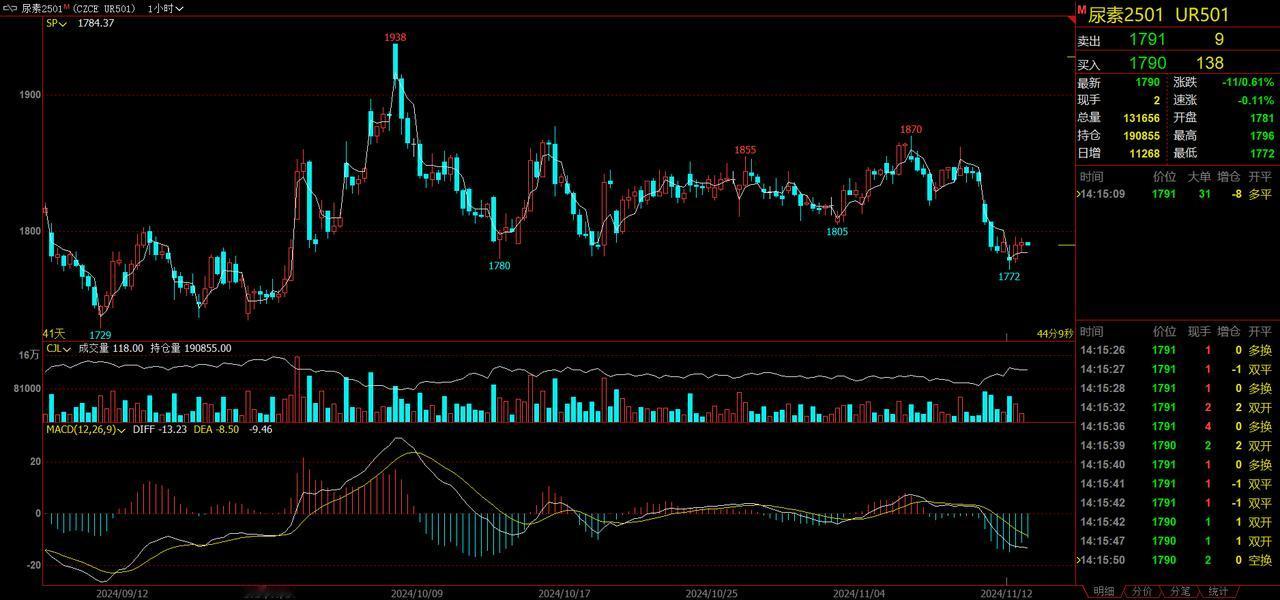Click the 大单 column header

click(1199, 176)
